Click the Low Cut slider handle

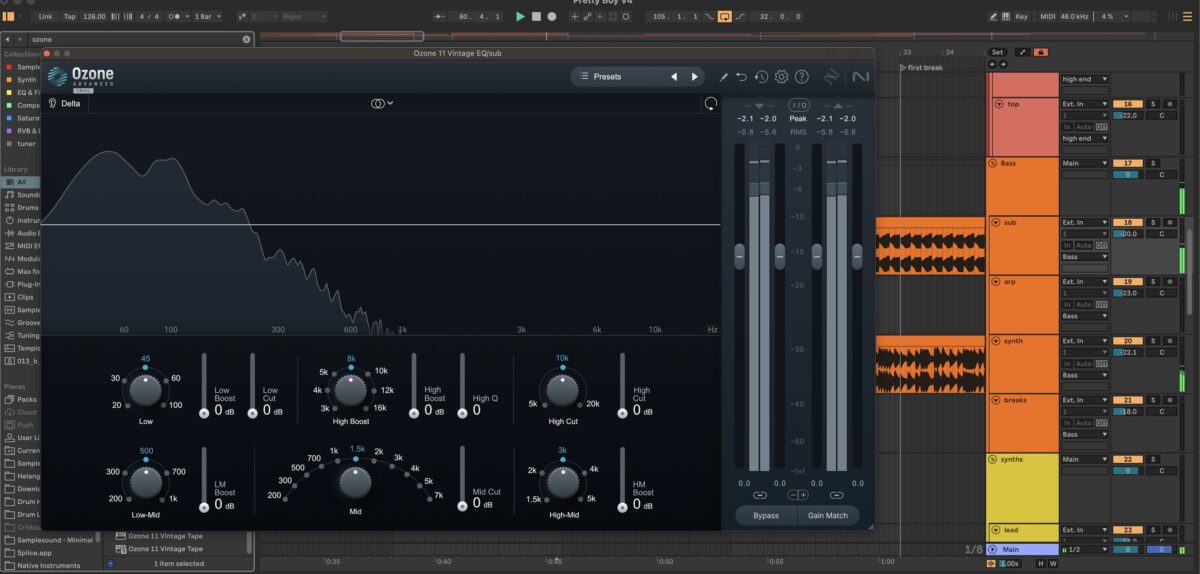tap(253, 411)
